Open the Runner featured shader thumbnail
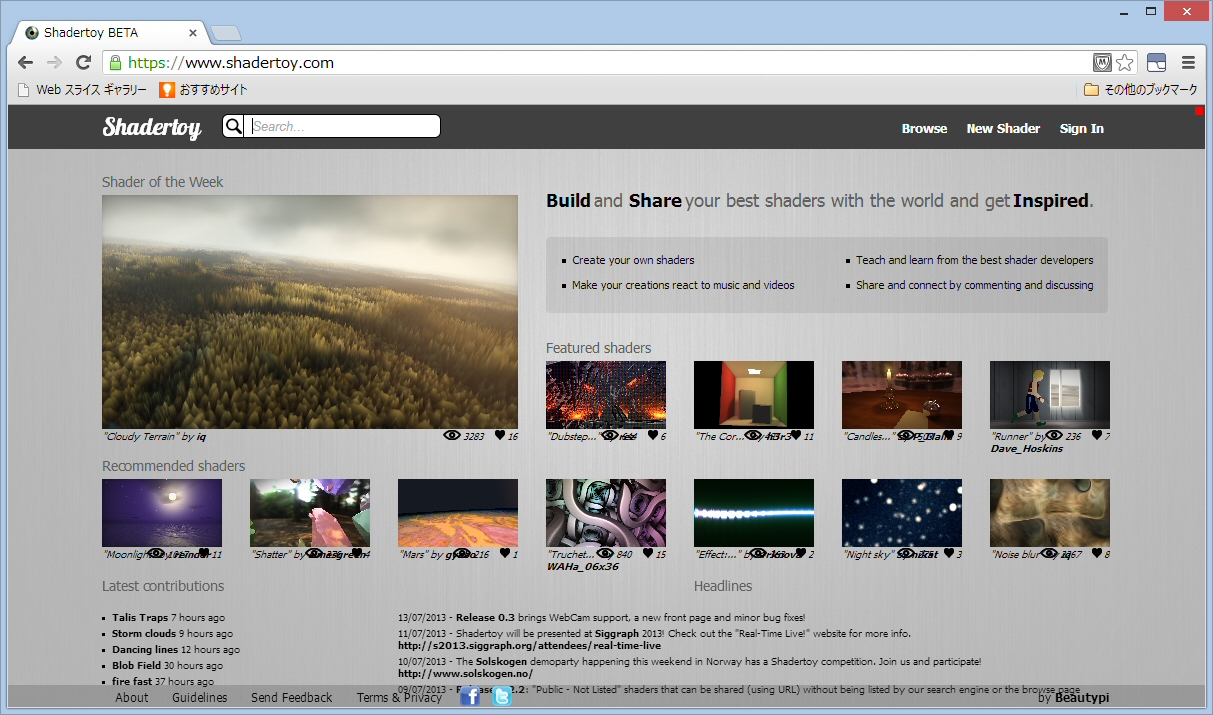1213x715 pixels. coord(1050,395)
